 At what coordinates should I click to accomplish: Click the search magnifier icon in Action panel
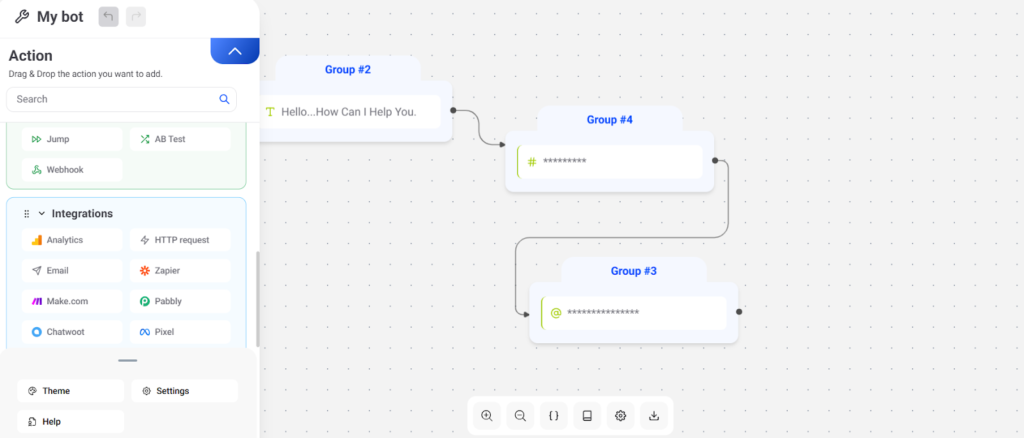pos(224,99)
